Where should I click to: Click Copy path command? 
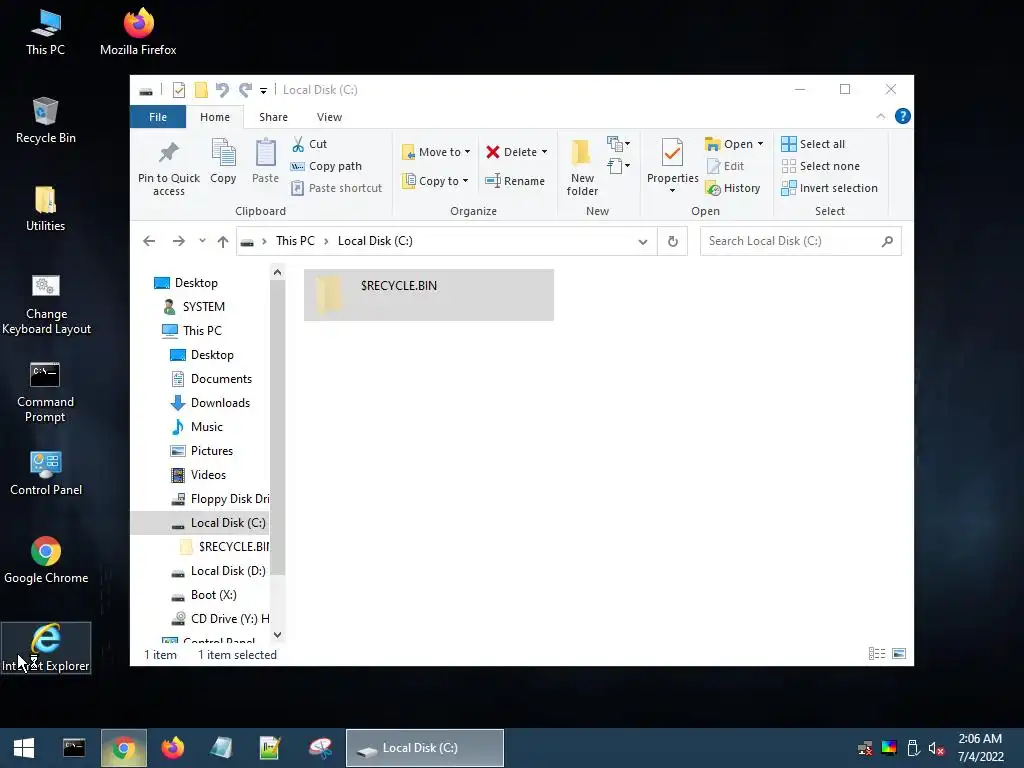tap(326, 167)
